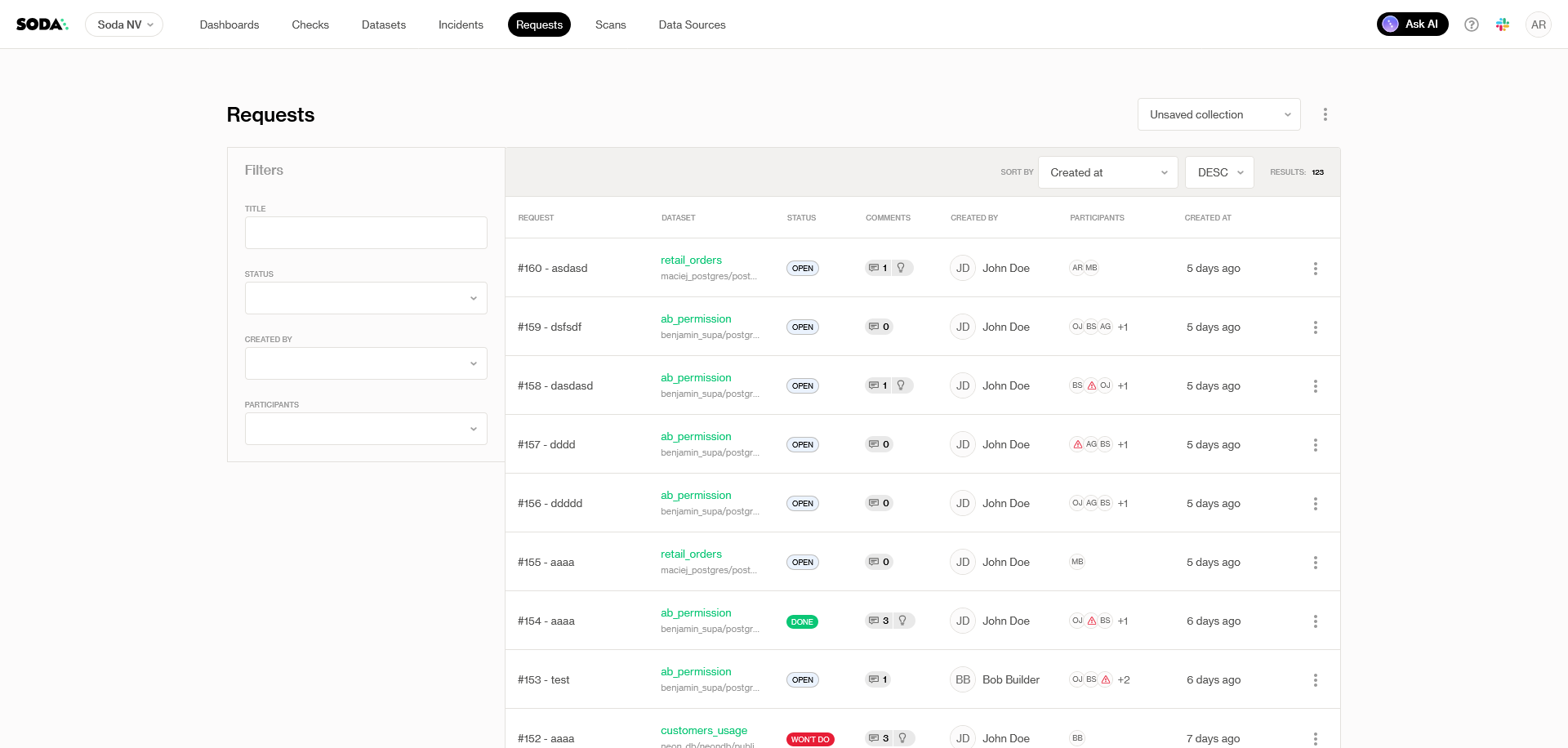1568x748 pixels.
Task: Click lightbulb icon on request #158
Action: click(901, 385)
